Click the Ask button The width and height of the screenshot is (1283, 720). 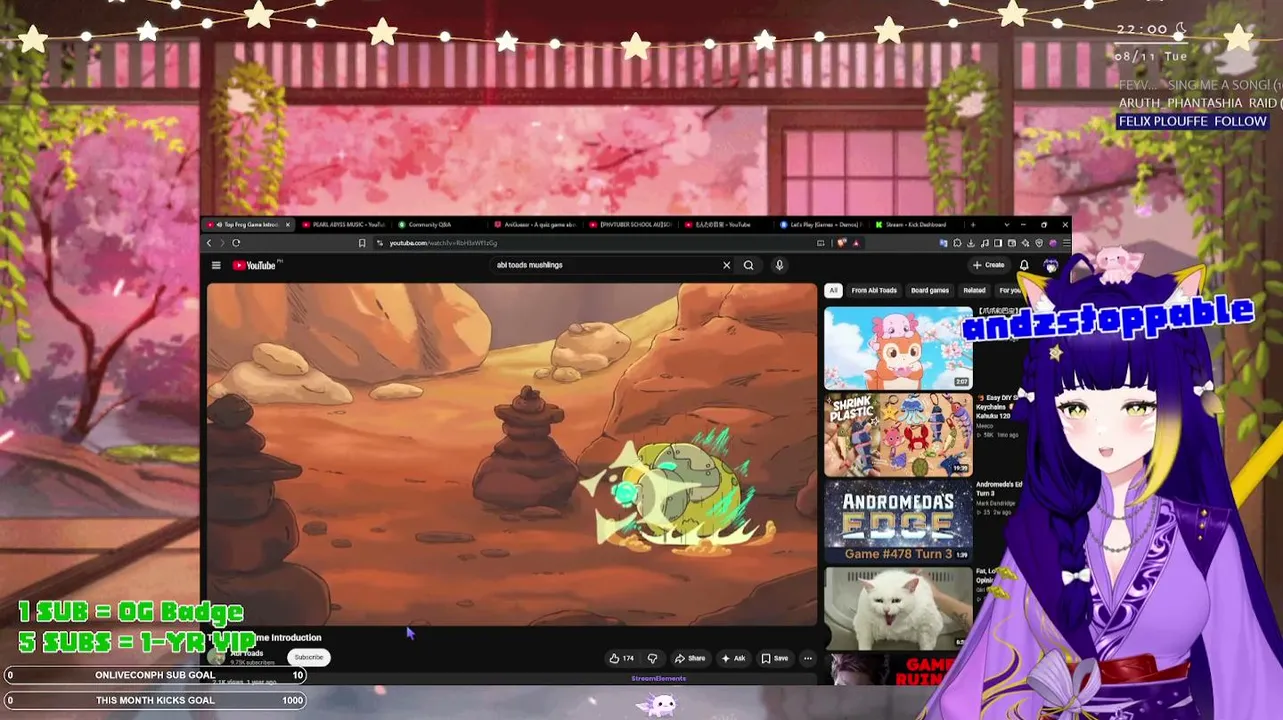click(734, 658)
